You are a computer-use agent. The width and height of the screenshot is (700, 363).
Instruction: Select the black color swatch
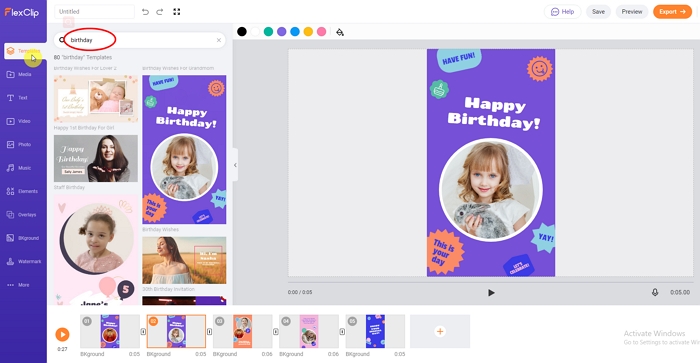[242, 32]
